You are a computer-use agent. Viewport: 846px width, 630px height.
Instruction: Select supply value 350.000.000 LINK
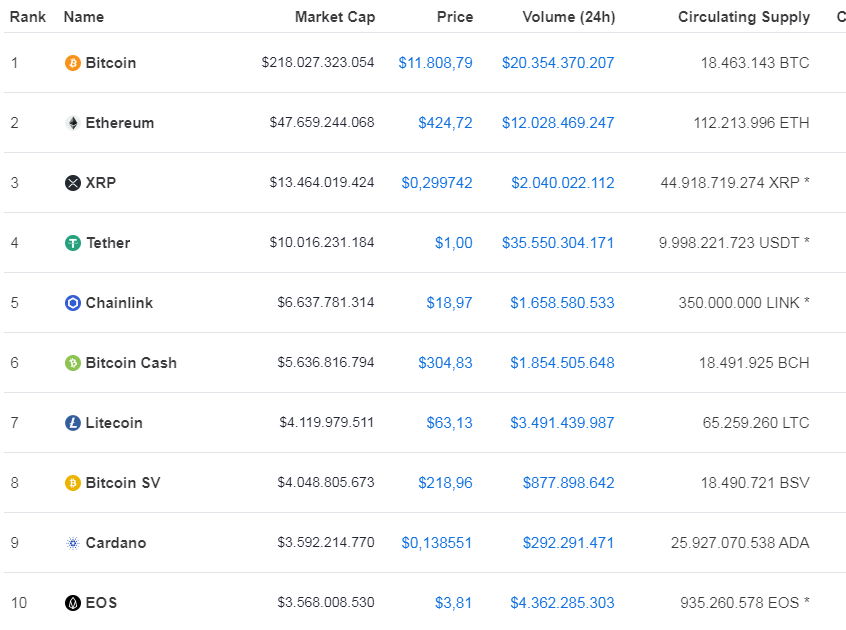(739, 303)
